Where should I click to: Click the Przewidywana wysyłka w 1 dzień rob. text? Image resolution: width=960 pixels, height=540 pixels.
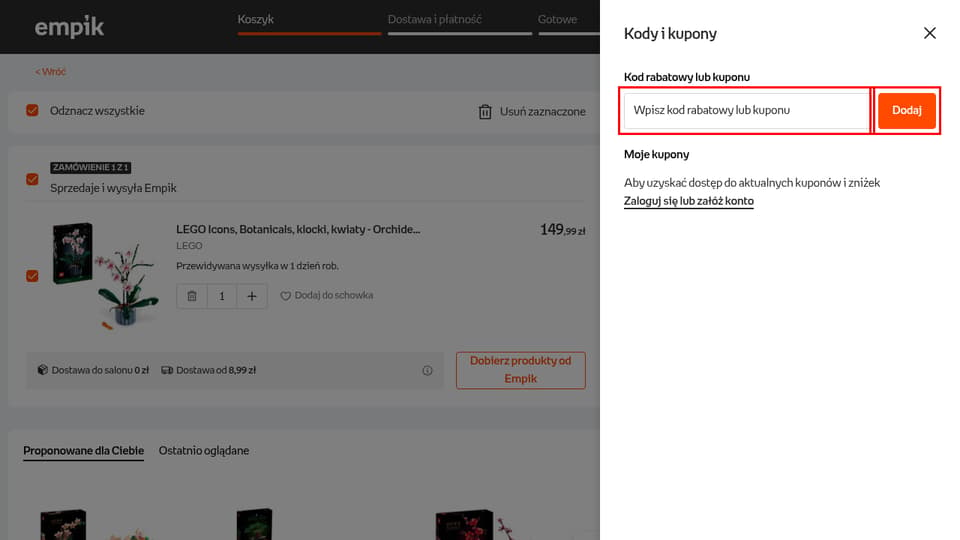[x=257, y=266]
